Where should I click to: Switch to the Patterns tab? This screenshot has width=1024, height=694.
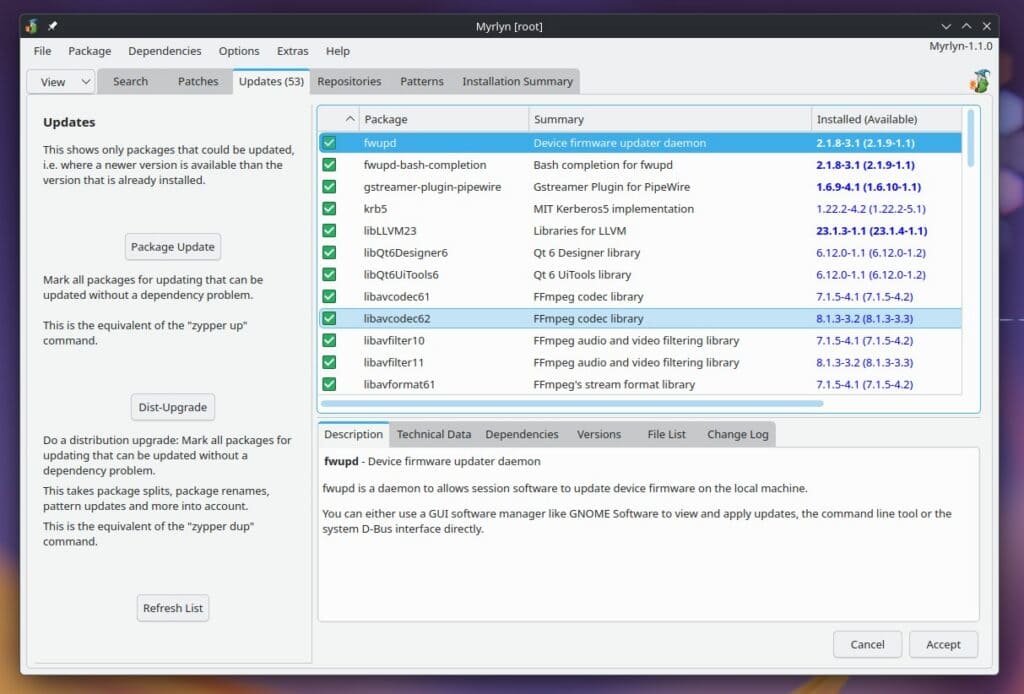422,82
